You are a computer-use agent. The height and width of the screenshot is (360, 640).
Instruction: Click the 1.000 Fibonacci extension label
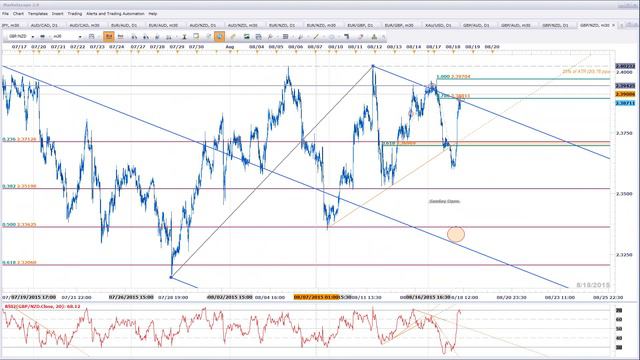point(453,76)
